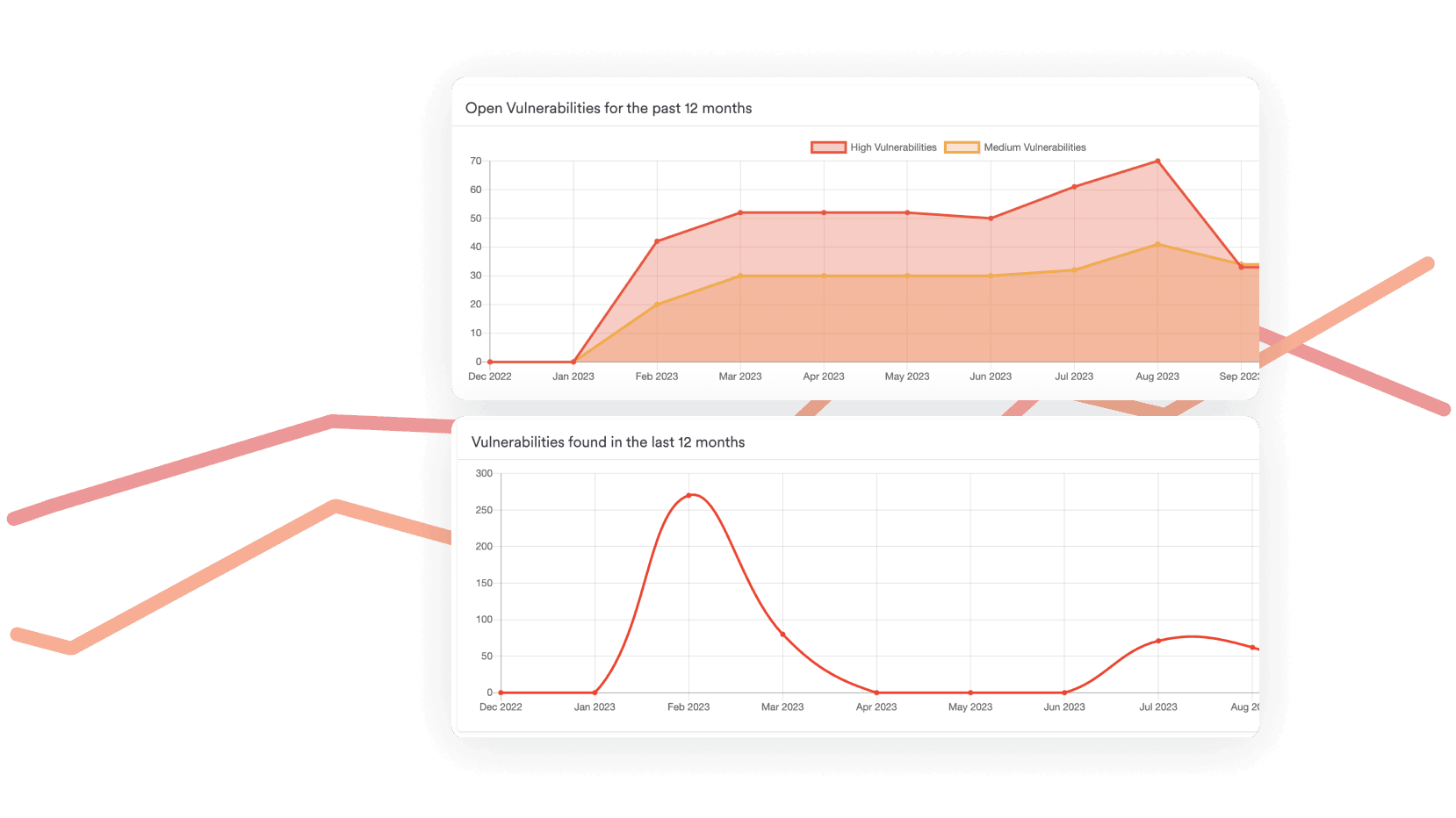Toggle the High Vulnerabilities legend label

[x=893, y=147]
